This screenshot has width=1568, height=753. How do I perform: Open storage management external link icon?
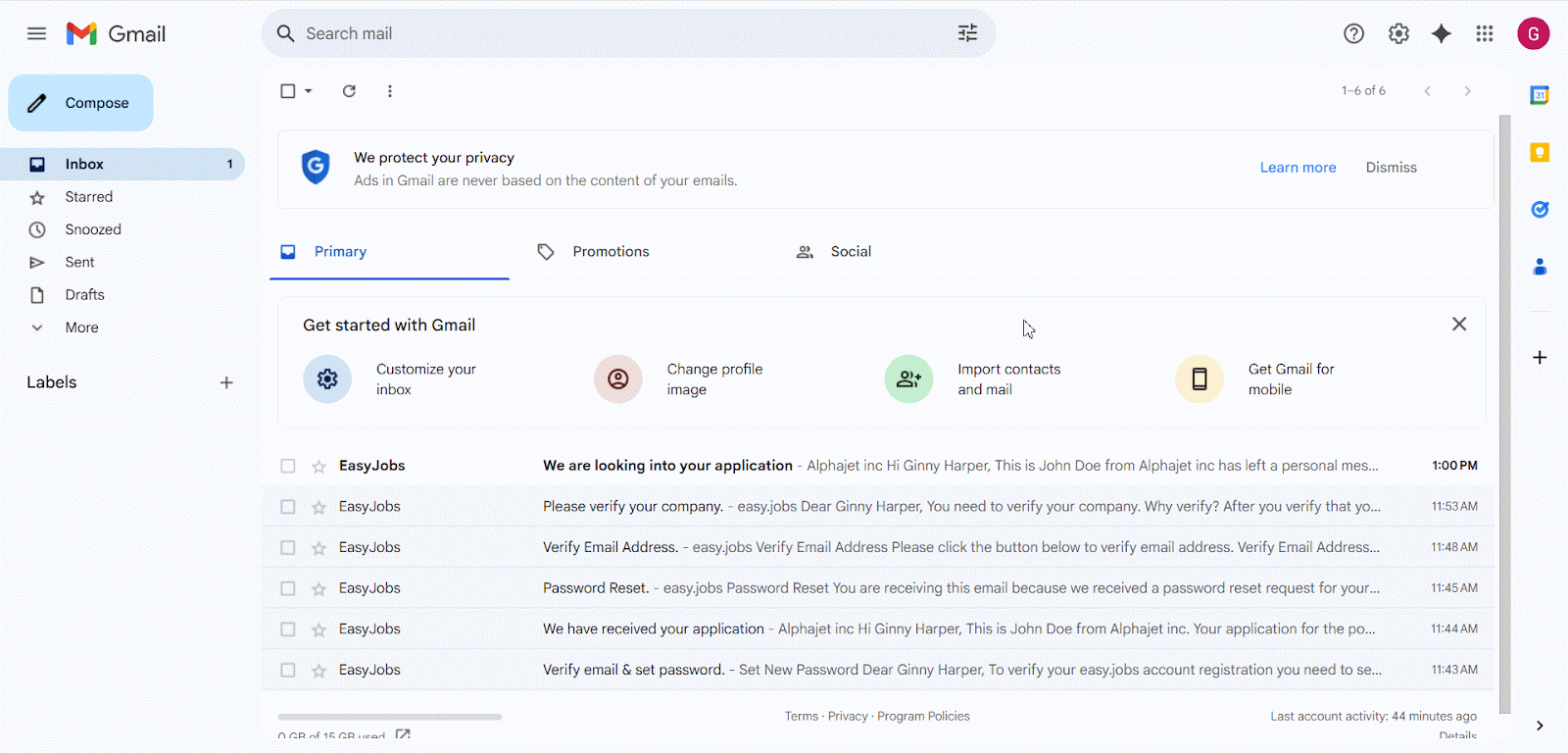403,735
